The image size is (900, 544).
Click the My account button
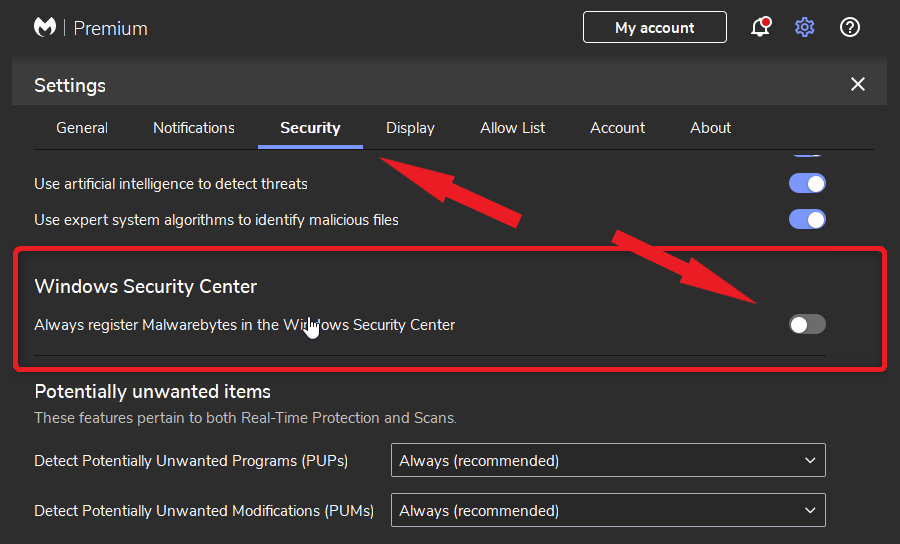655,27
